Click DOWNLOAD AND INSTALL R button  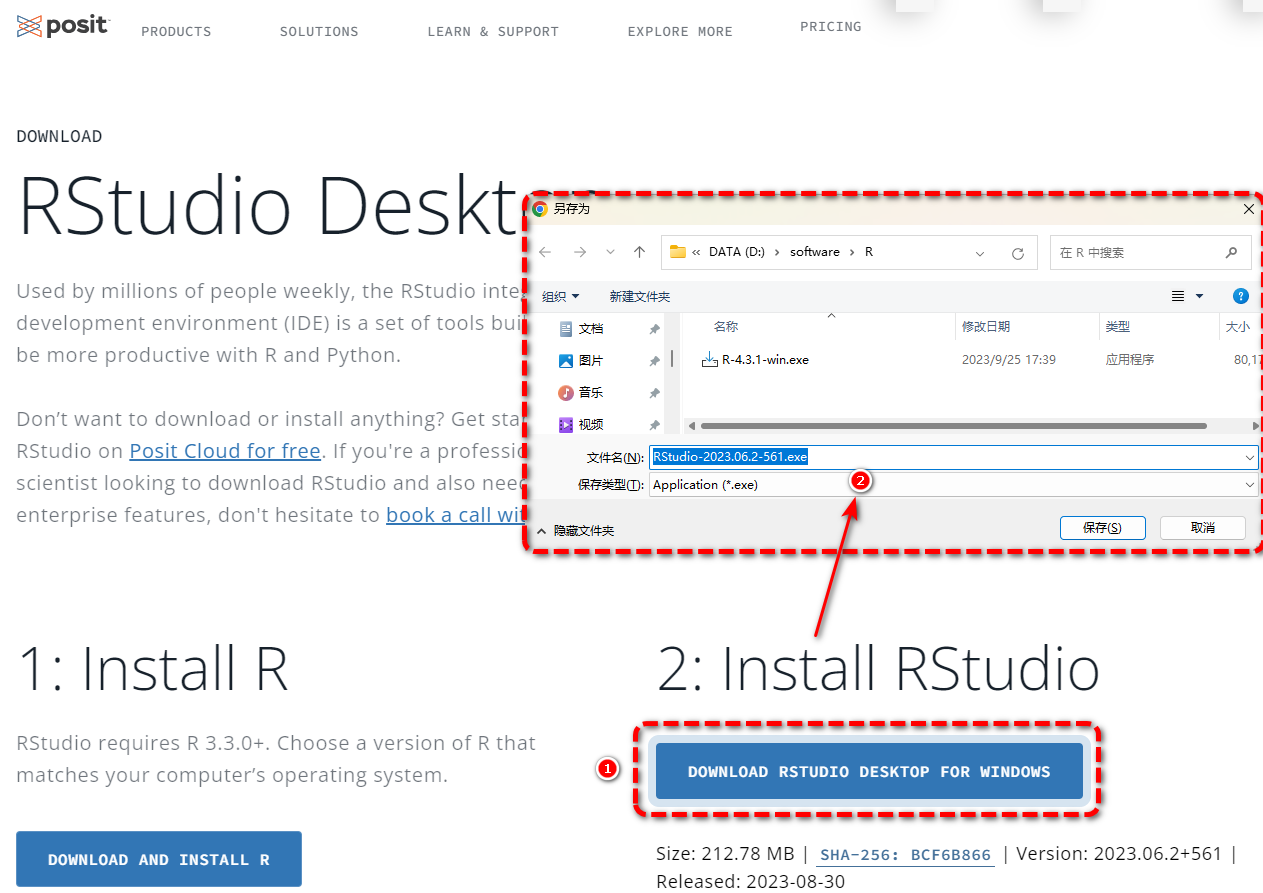coord(159,859)
